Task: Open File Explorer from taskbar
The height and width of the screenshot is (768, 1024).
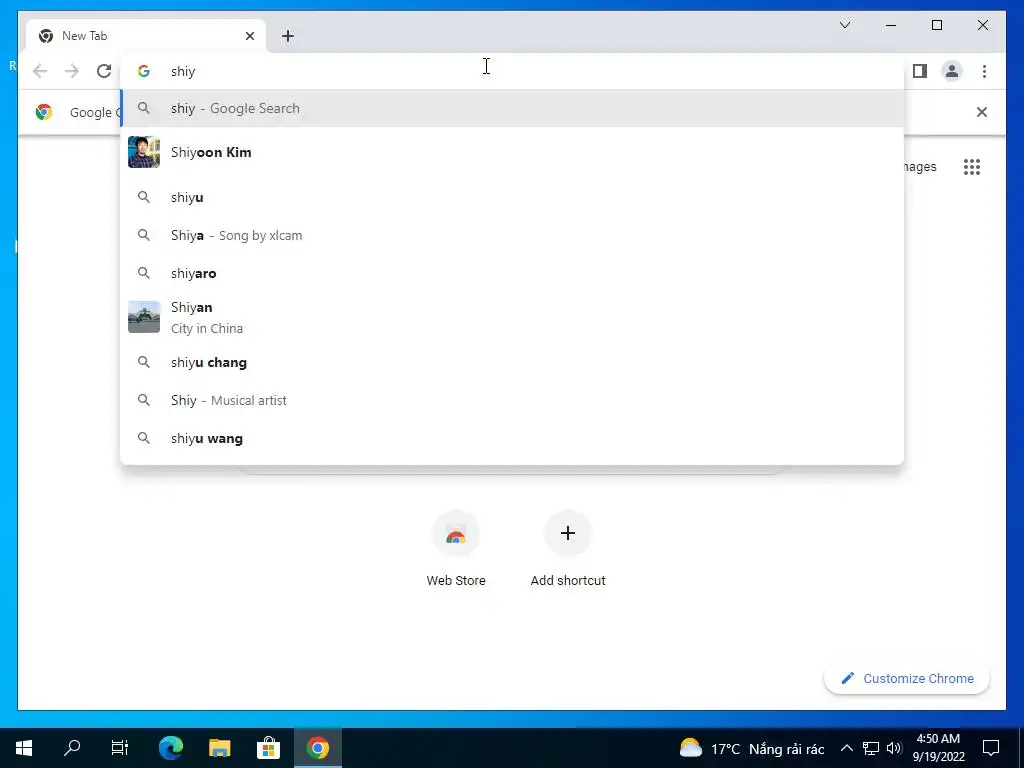Action: pyautogui.click(x=219, y=748)
